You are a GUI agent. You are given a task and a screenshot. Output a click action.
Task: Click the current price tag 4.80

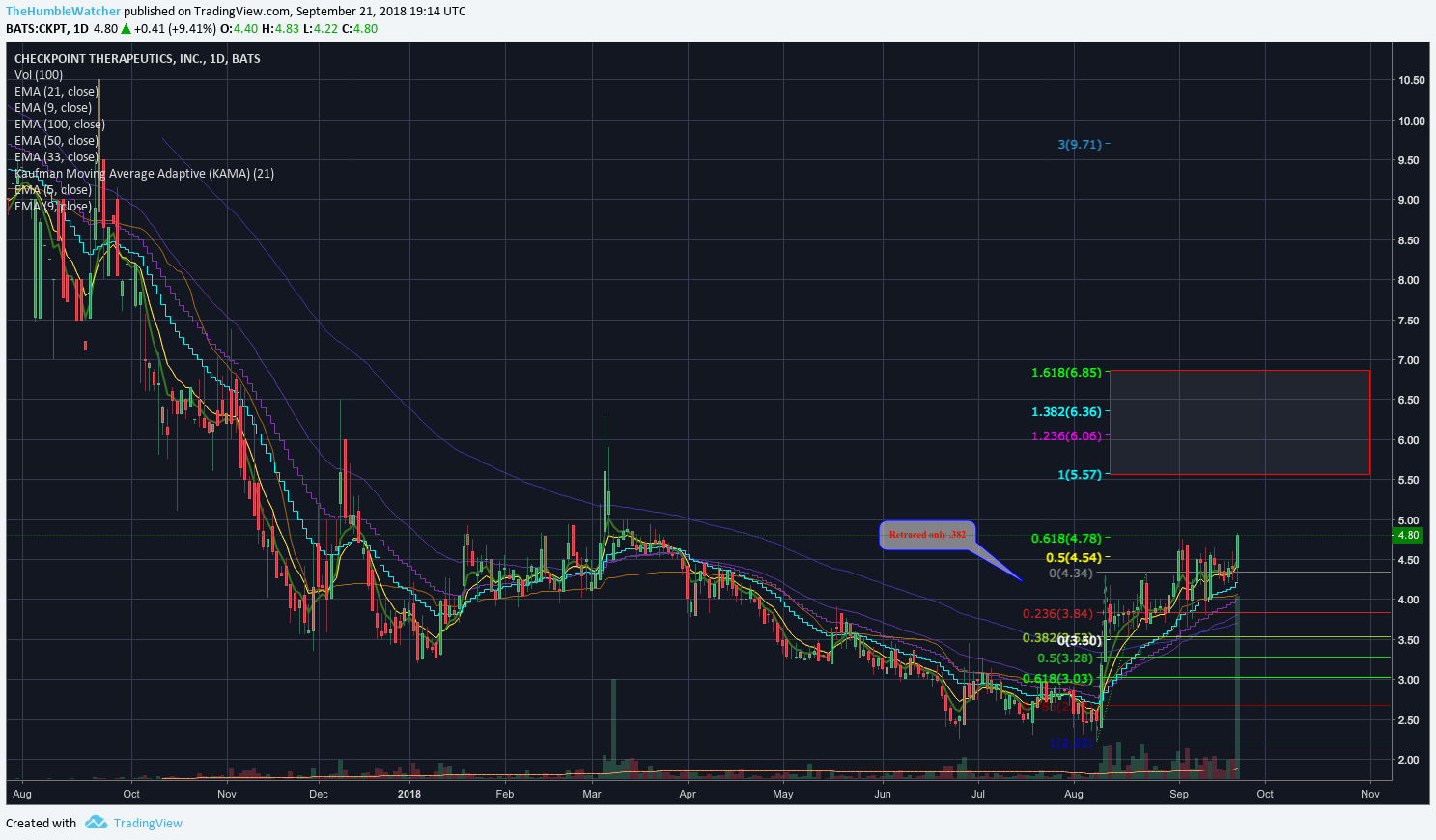coord(1408,535)
